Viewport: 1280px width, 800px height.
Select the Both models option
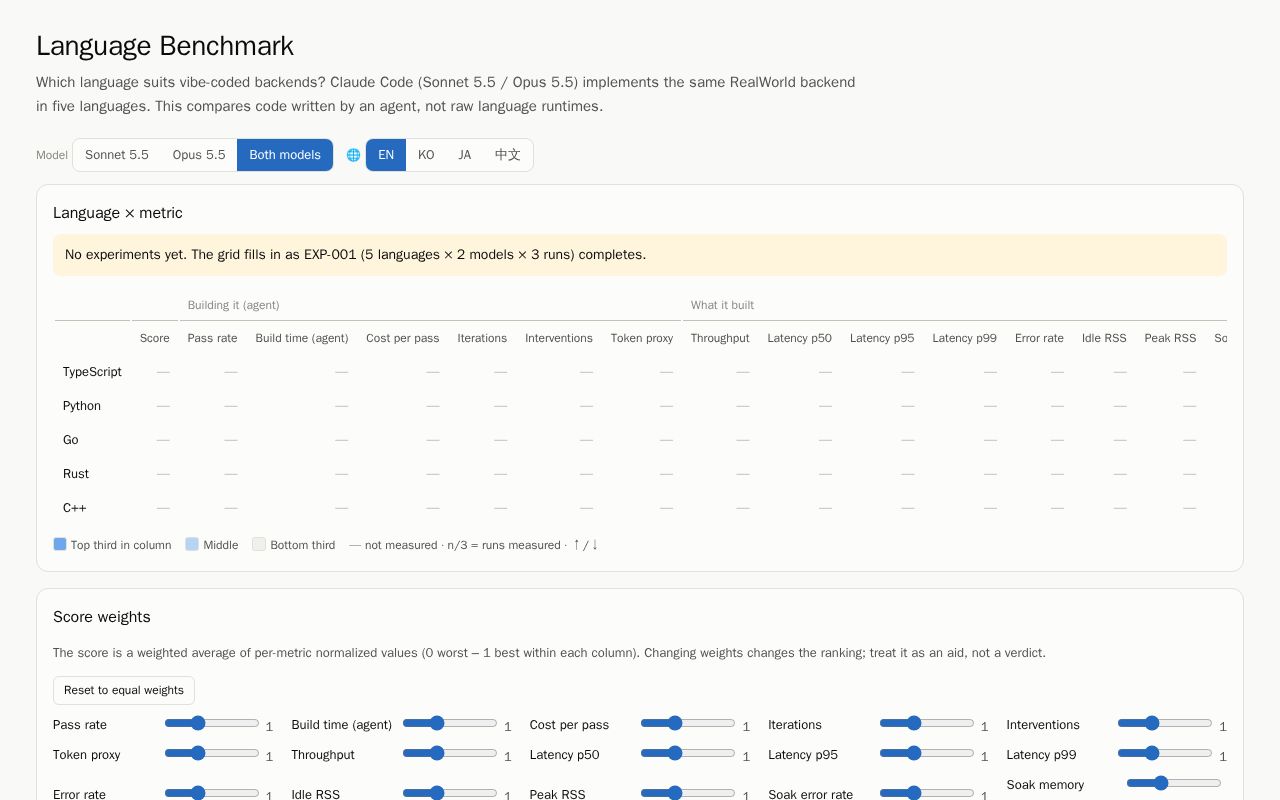tap(285, 155)
